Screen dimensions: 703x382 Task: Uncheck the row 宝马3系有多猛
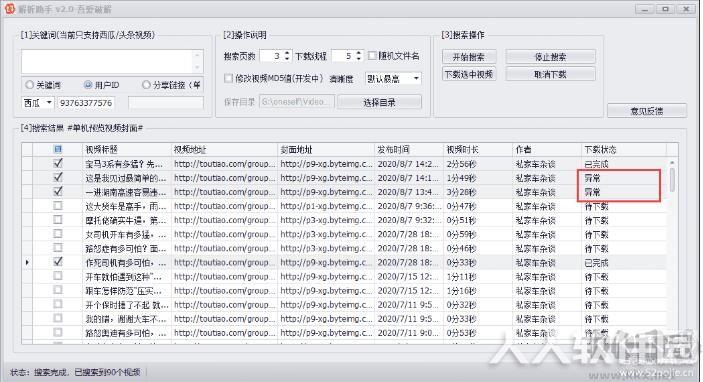[x=58, y=163]
